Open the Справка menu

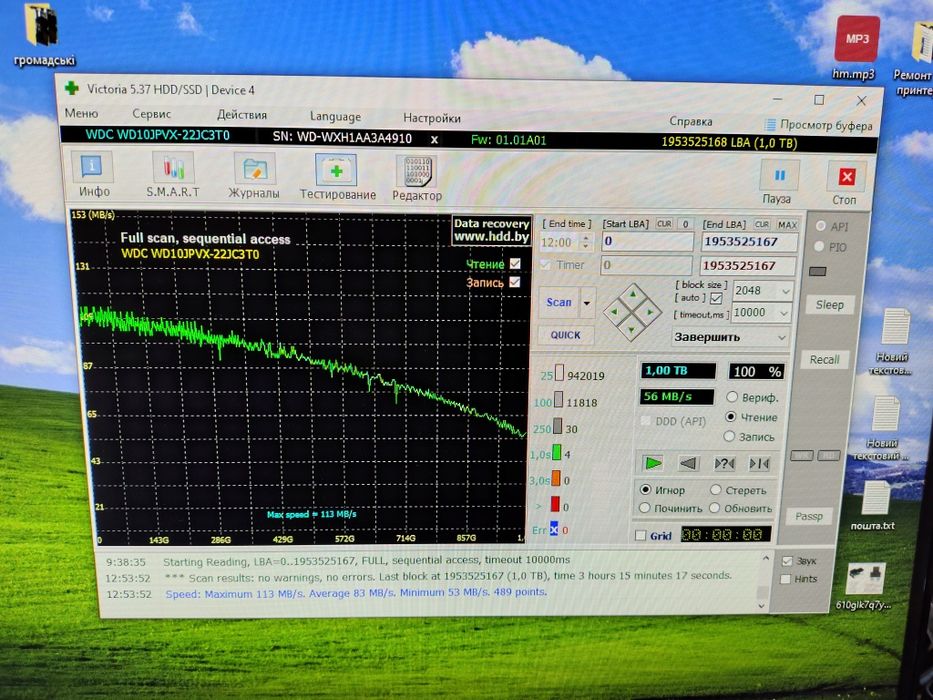pyautogui.click(x=690, y=121)
